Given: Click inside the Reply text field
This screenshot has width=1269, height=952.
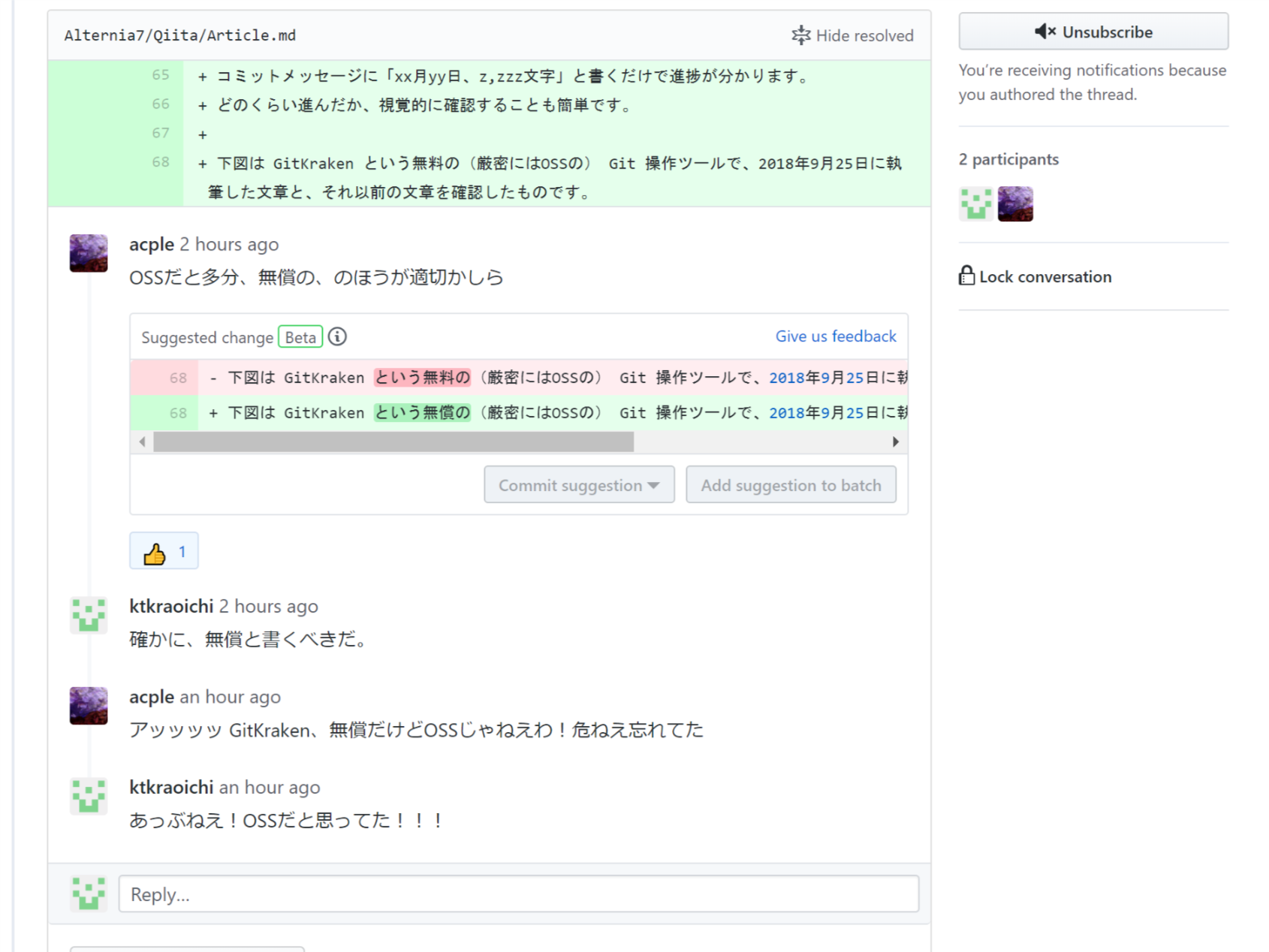Looking at the screenshot, I should (518, 893).
